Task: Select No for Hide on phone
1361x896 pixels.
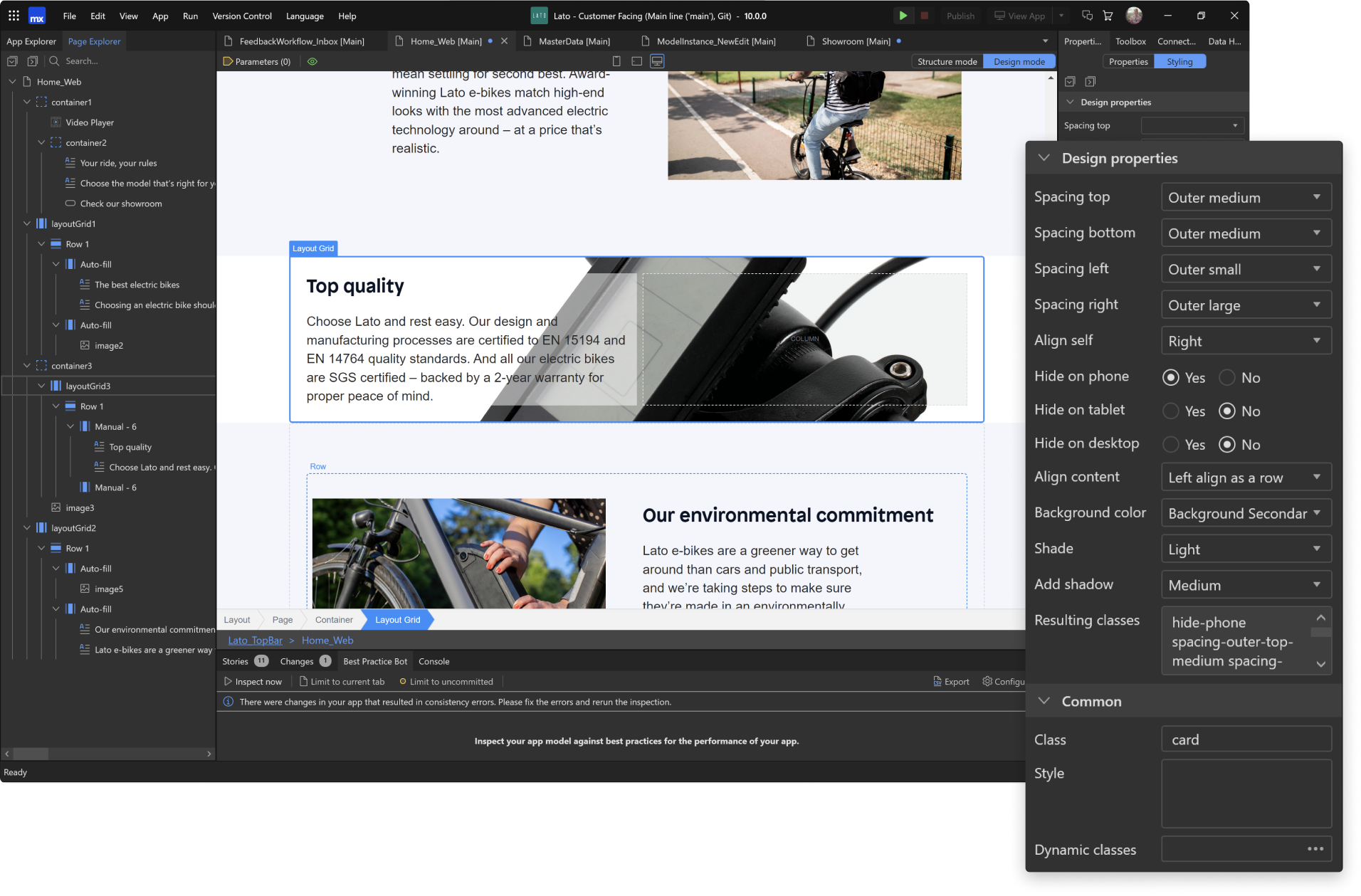Action: 1227,377
